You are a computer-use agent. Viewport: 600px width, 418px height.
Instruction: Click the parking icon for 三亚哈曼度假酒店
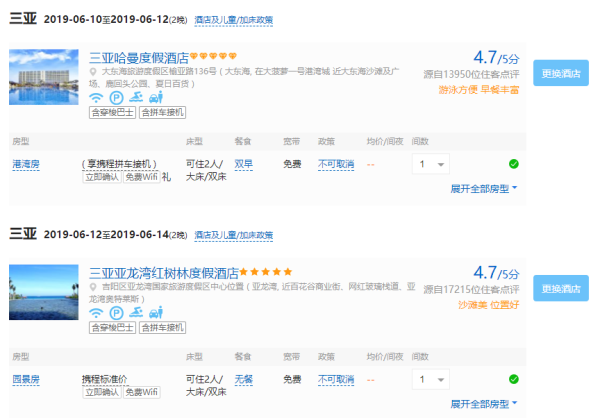(x=116, y=98)
